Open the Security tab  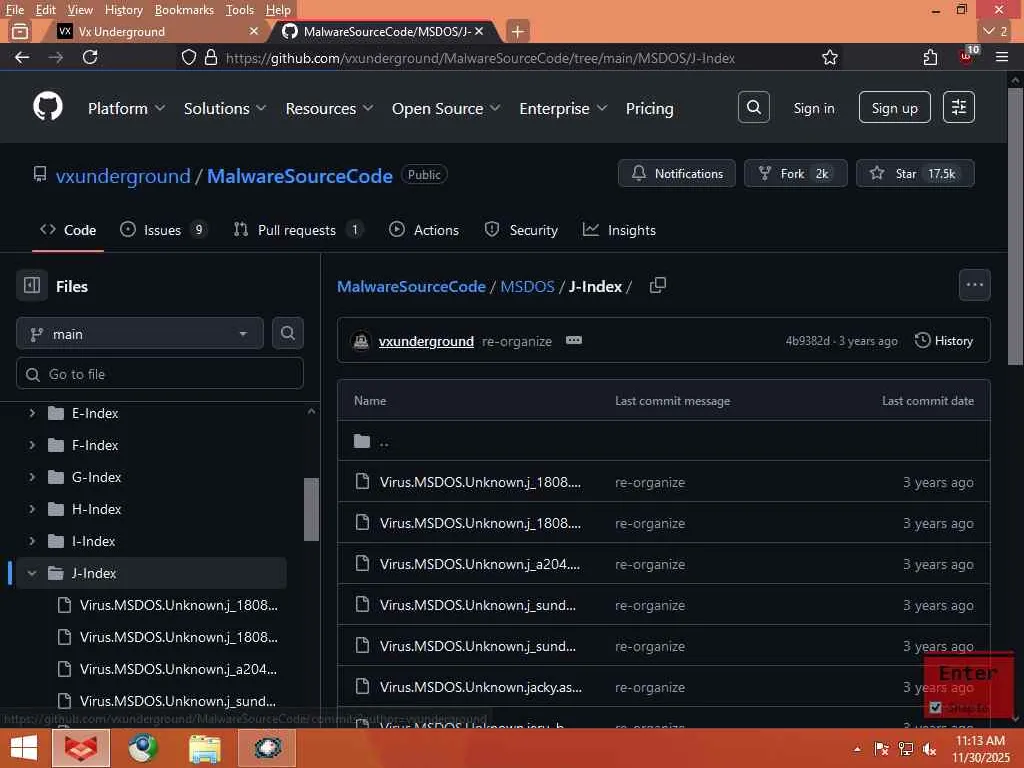coord(521,230)
